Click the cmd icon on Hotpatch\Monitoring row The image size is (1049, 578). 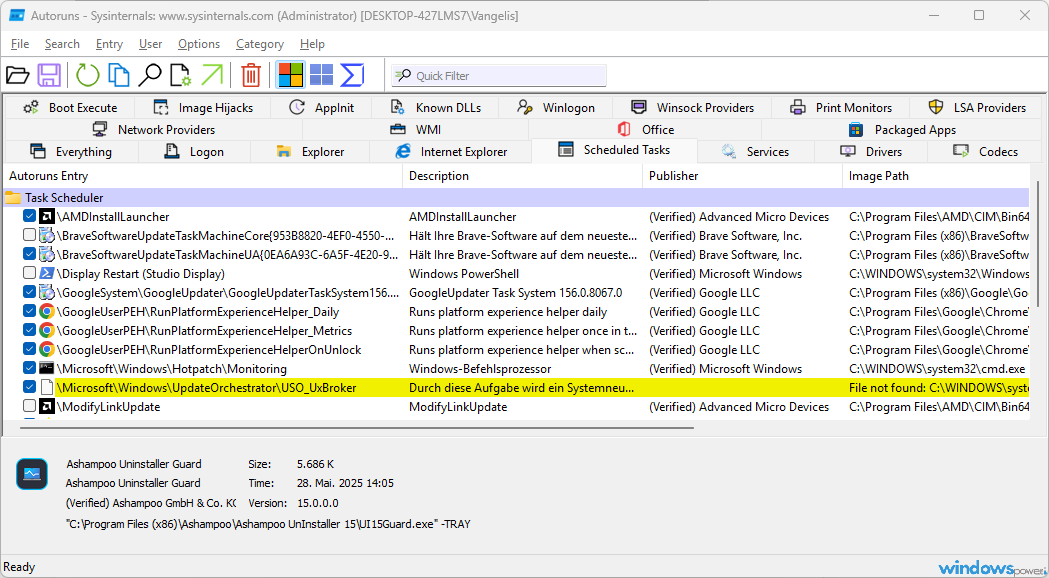(x=47, y=369)
